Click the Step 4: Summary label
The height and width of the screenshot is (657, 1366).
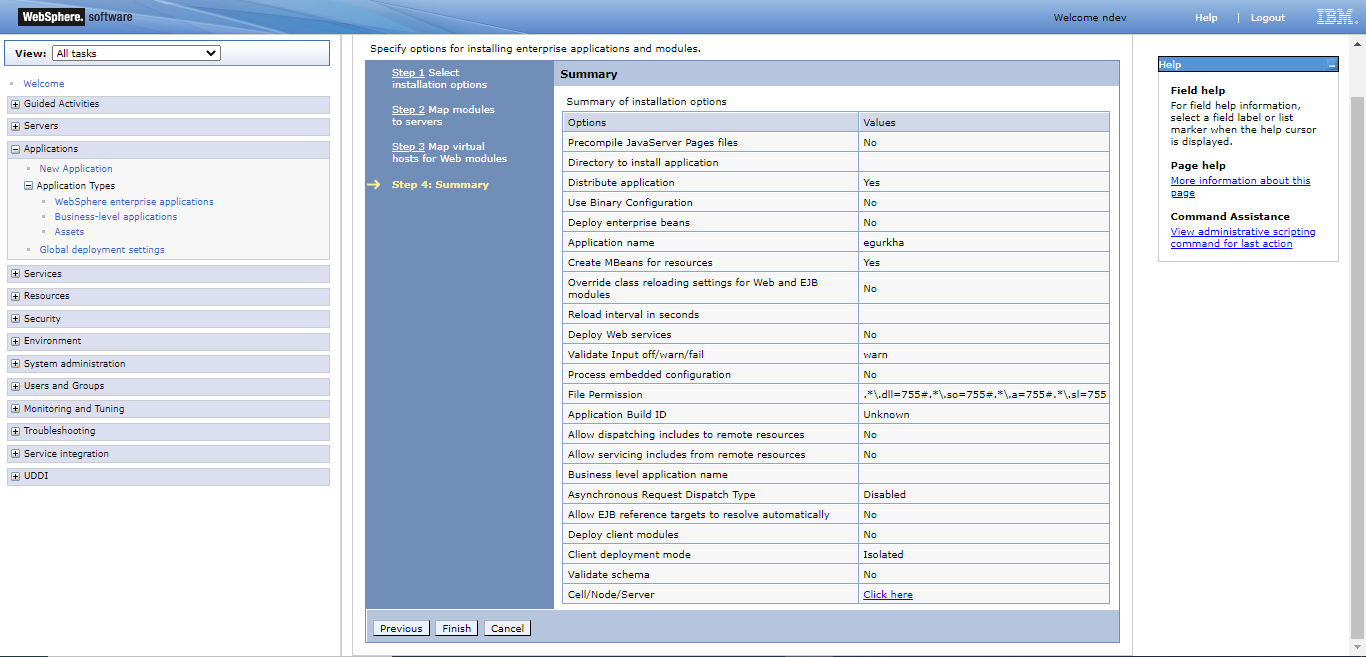pyautogui.click(x=440, y=185)
